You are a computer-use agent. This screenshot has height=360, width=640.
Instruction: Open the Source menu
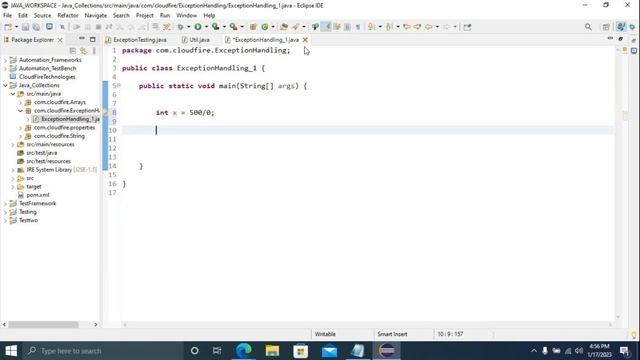(x=42, y=16)
